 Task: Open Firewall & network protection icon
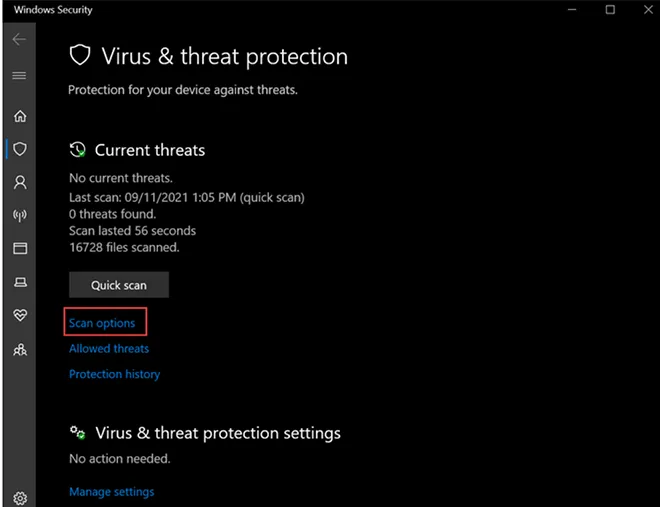tap(20, 215)
